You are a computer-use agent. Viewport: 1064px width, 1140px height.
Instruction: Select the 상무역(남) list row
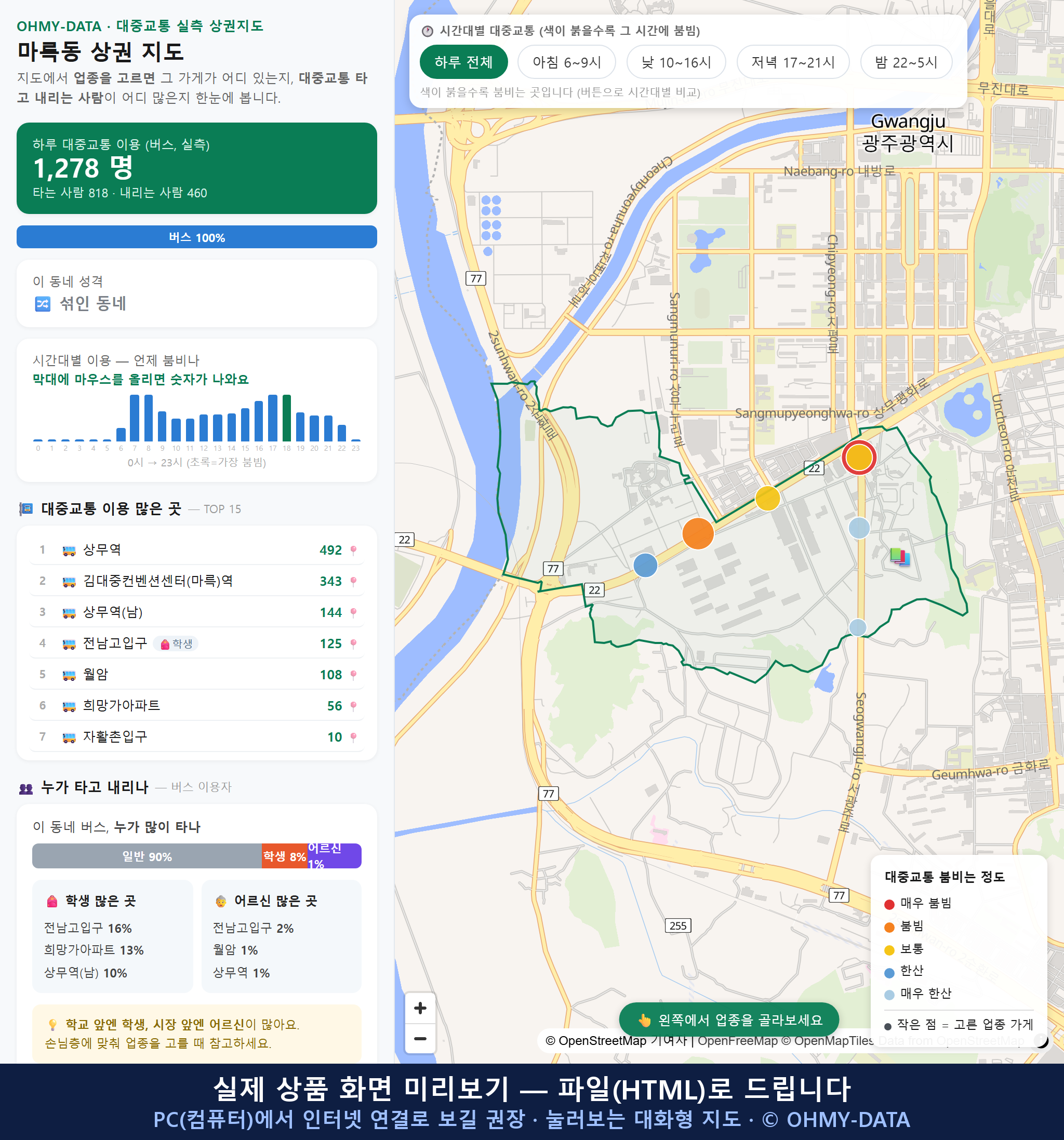pos(197,612)
